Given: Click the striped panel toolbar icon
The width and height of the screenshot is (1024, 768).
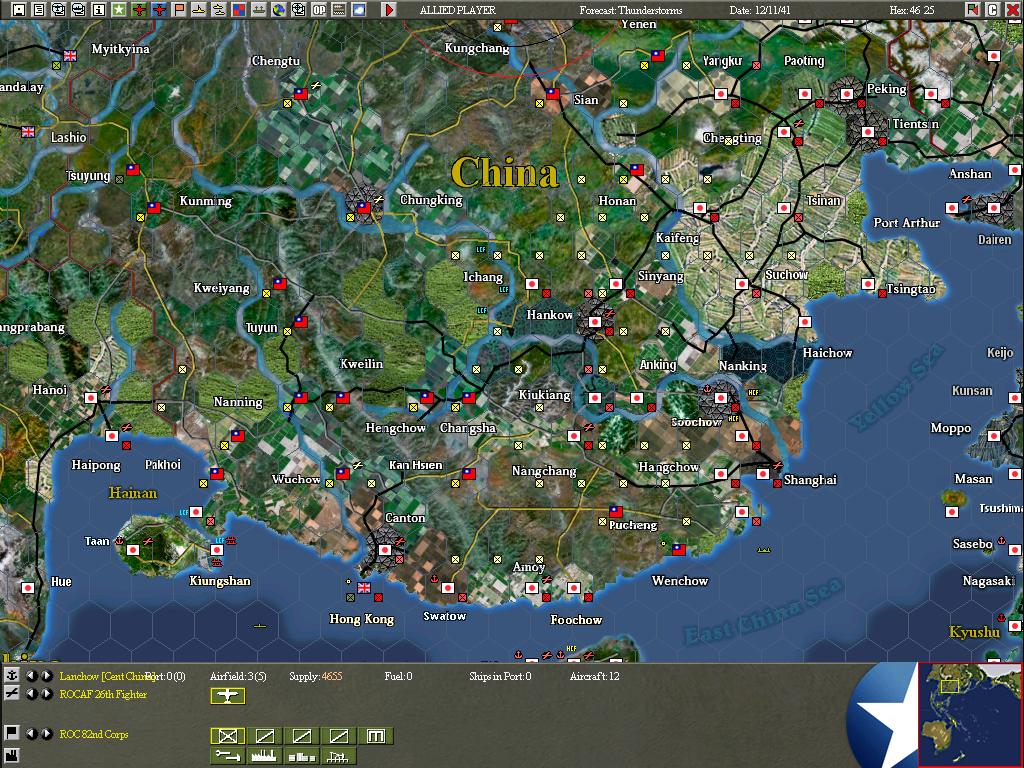Looking at the screenshot, I should pos(339,9).
